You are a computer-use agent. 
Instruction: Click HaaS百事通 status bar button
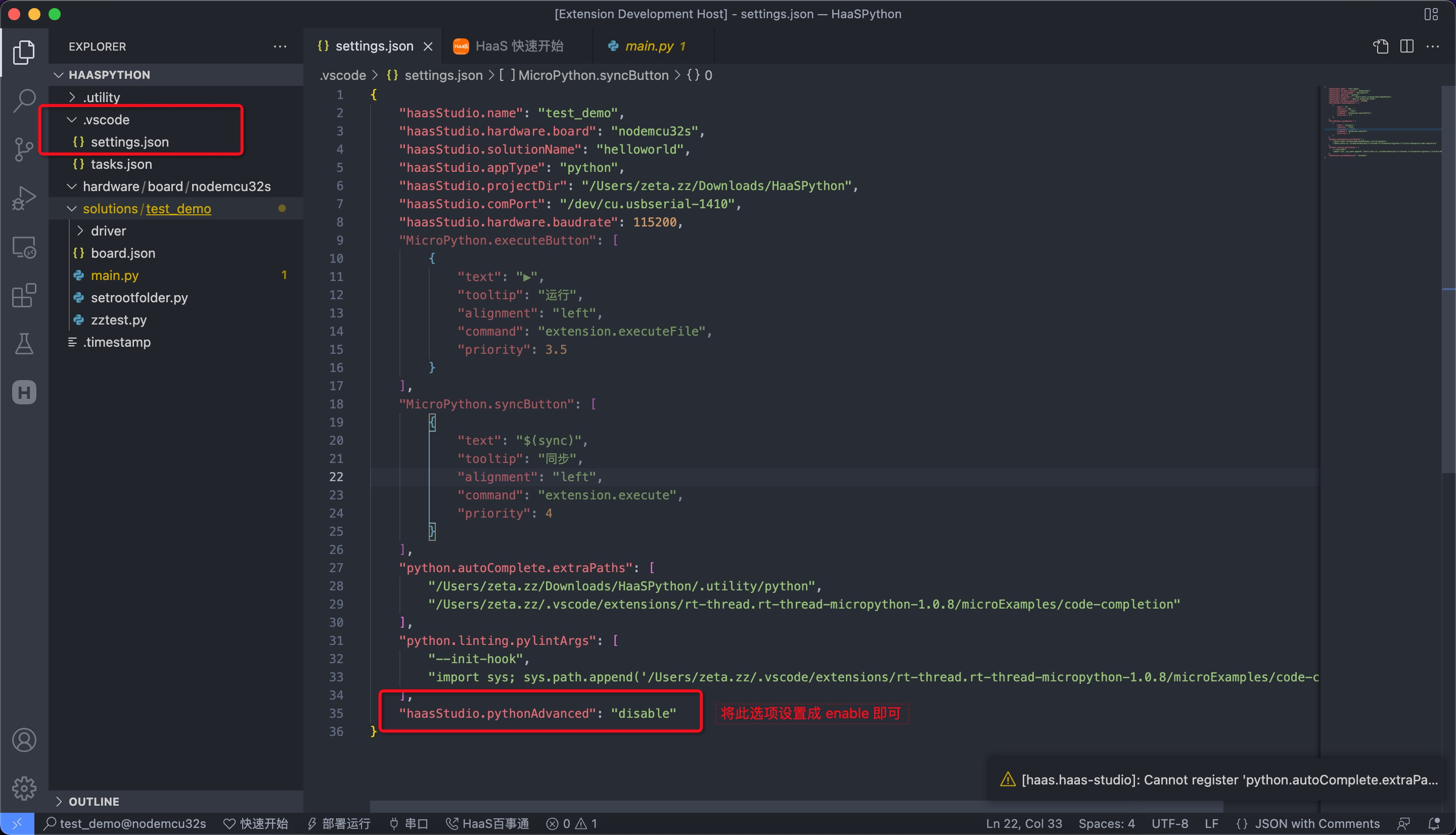point(487,823)
